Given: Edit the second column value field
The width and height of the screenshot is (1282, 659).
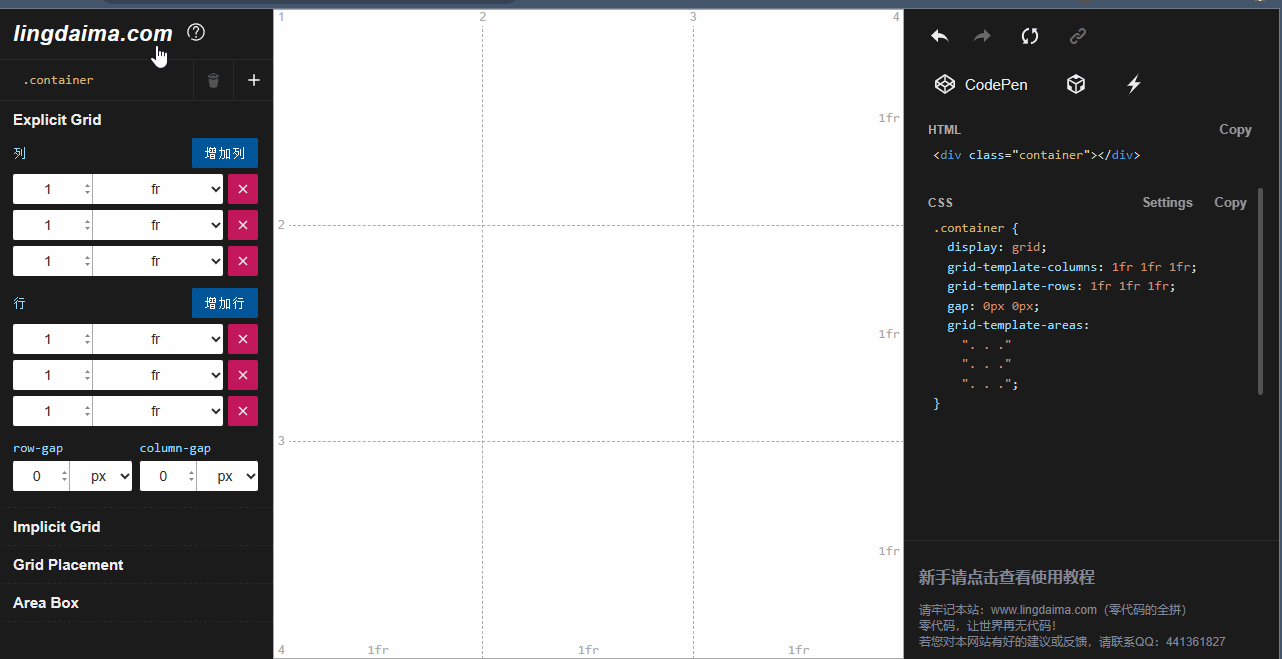Looking at the screenshot, I should [53, 225].
